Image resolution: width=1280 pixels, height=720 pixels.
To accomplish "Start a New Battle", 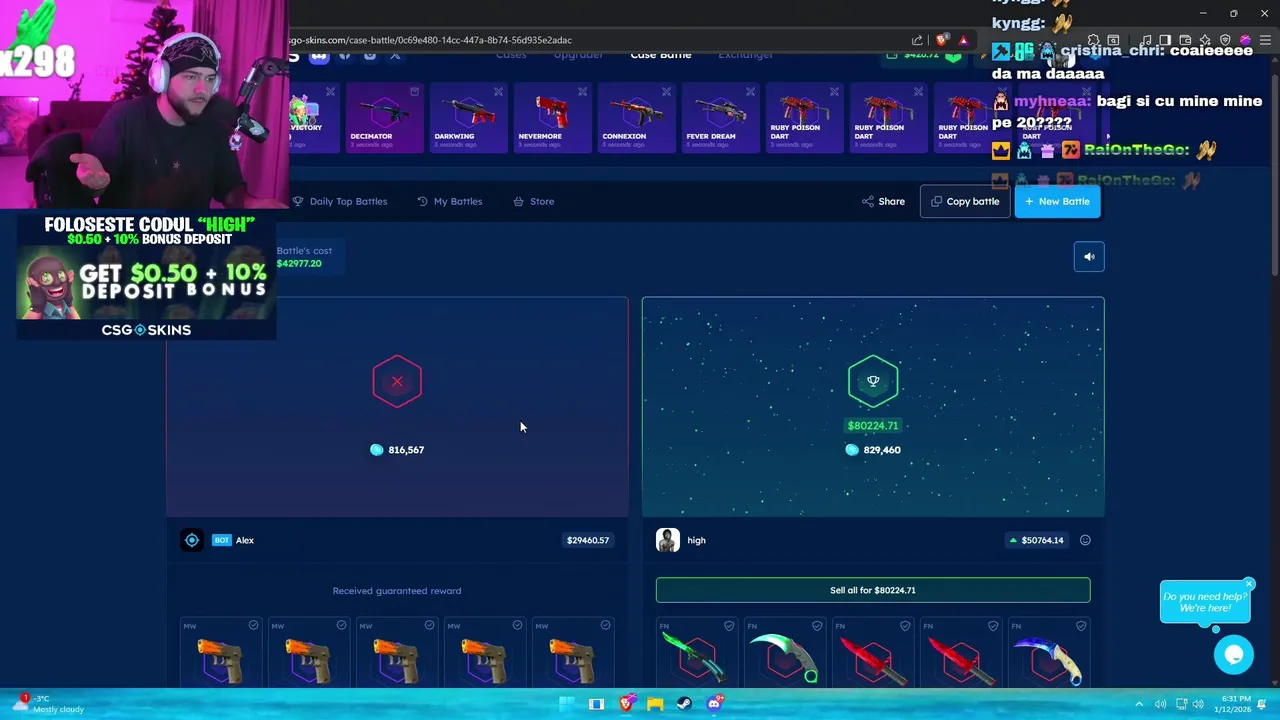I will (x=1057, y=201).
